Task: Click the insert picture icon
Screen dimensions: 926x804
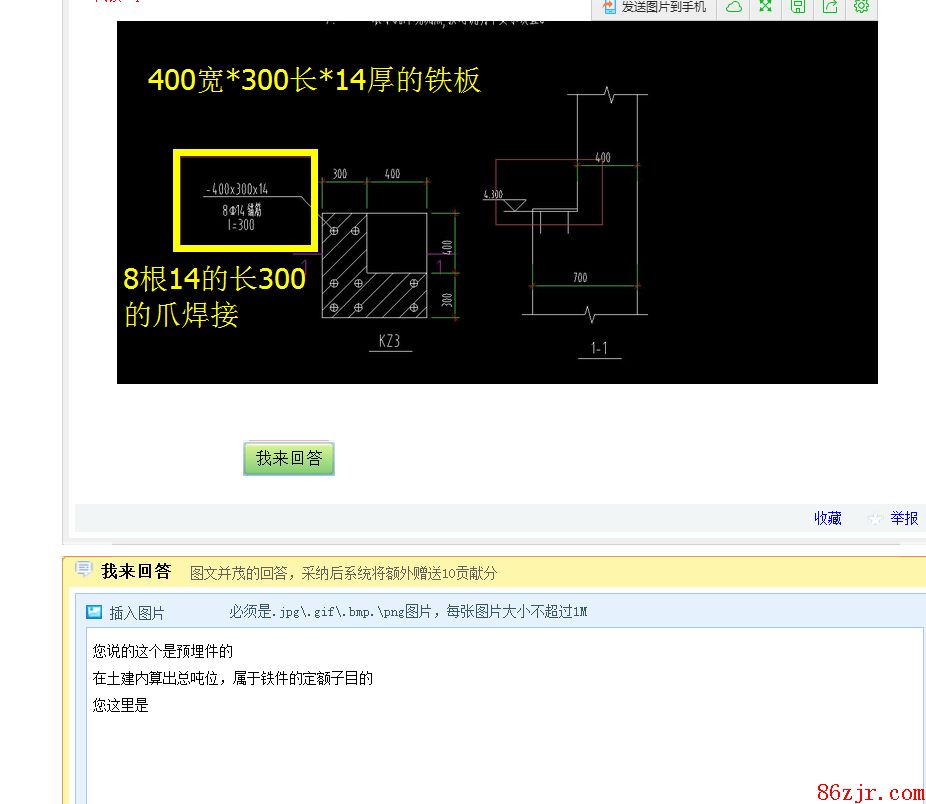Action: pos(94,612)
